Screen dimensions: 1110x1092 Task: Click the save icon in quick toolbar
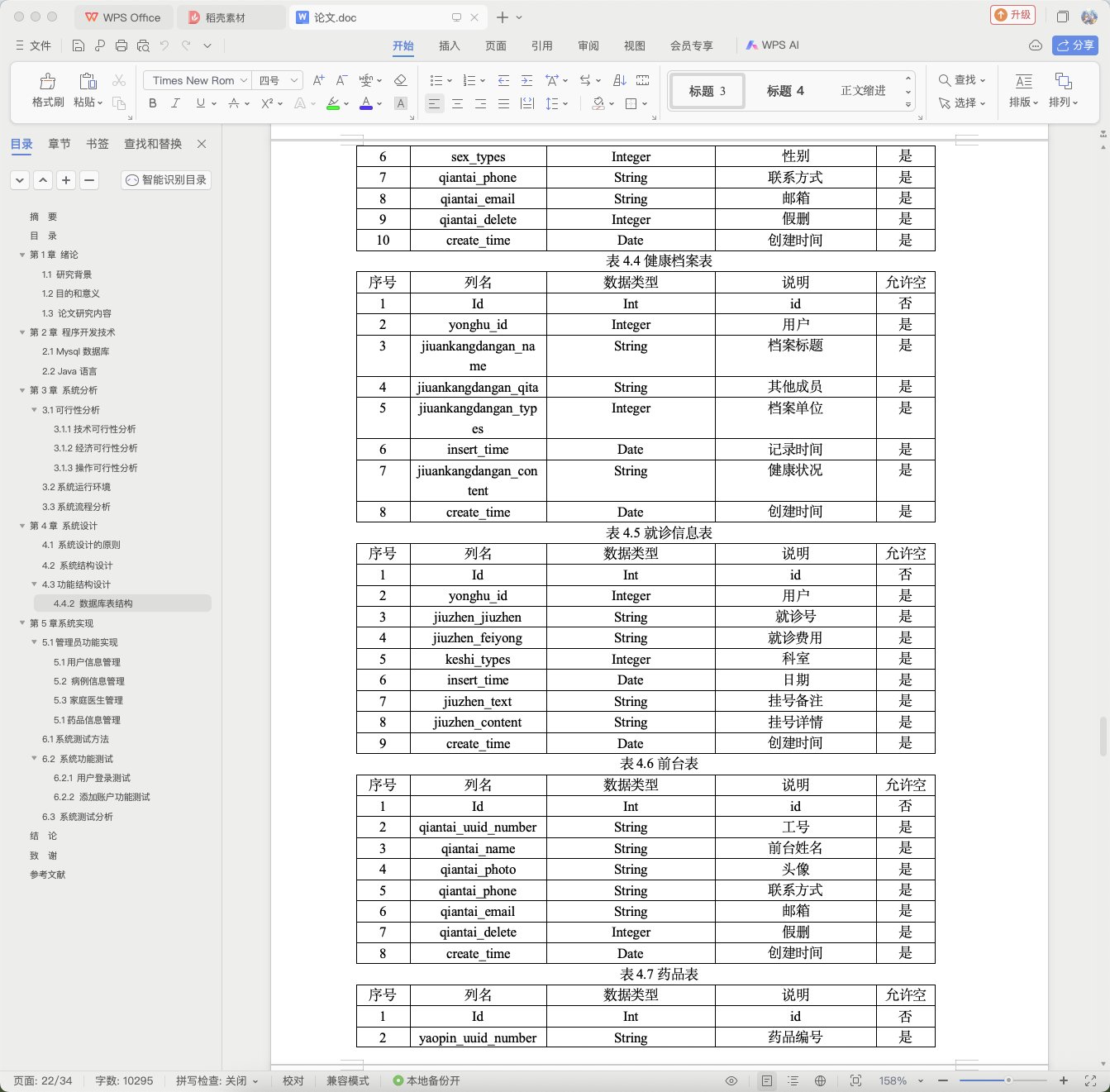click(79, 45)
